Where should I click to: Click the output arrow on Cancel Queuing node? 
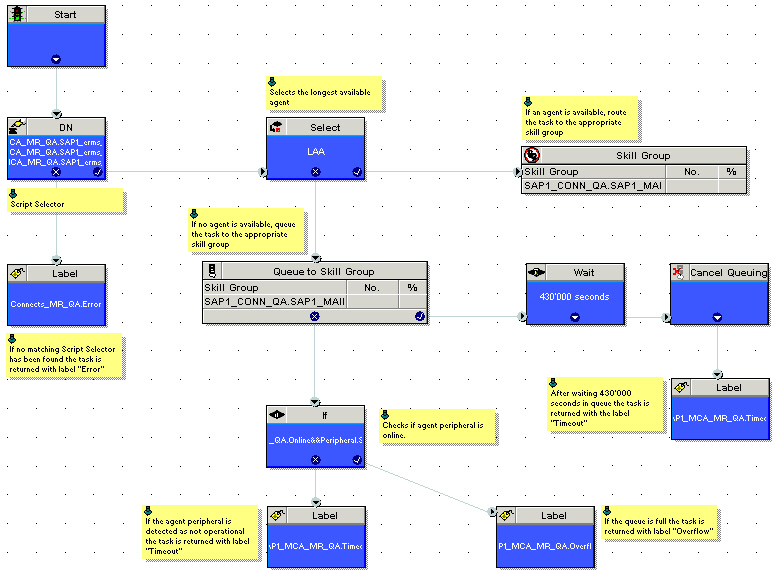click(x=717, y=317)
